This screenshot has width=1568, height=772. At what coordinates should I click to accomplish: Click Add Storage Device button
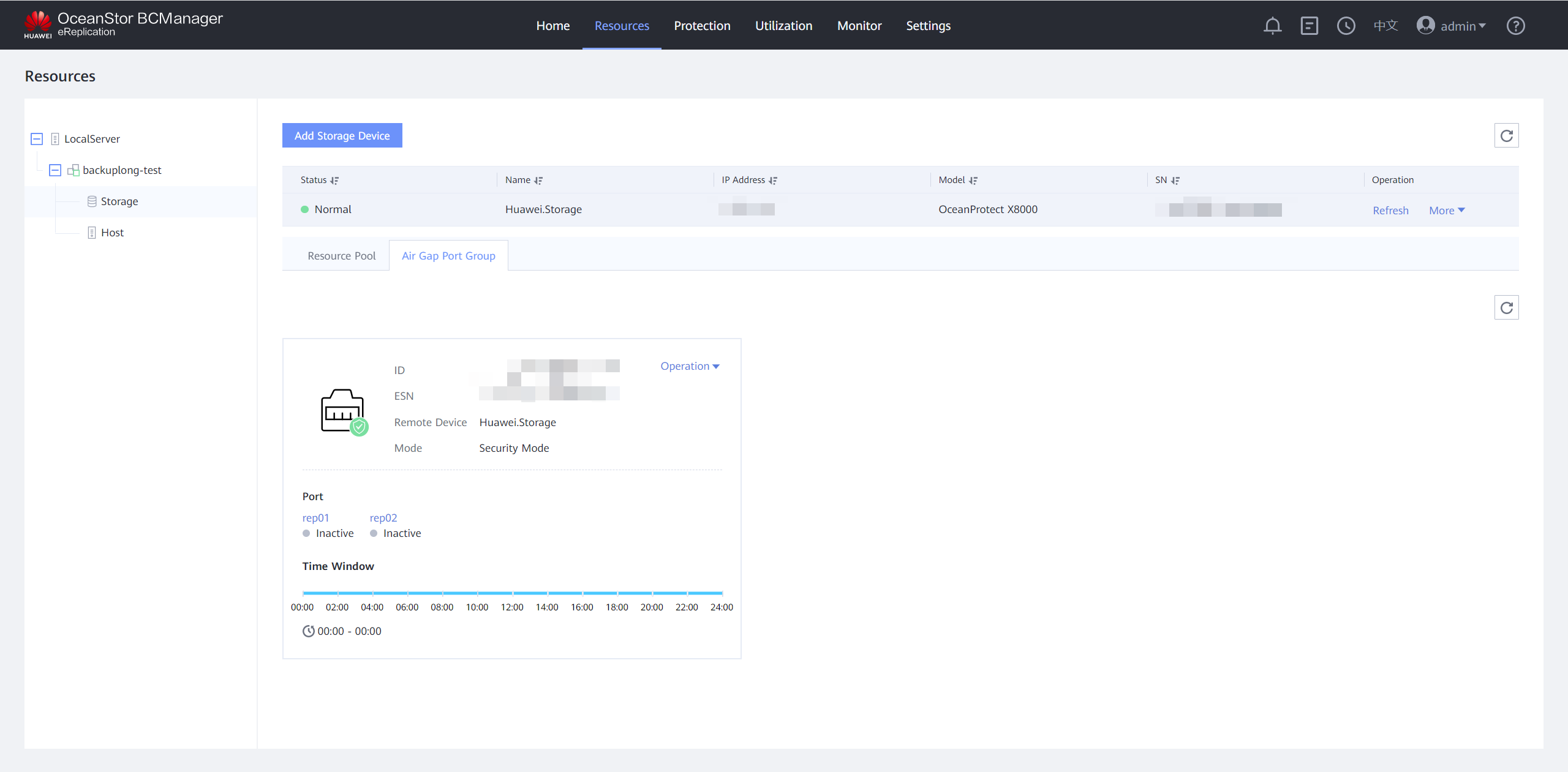(342, 135)
